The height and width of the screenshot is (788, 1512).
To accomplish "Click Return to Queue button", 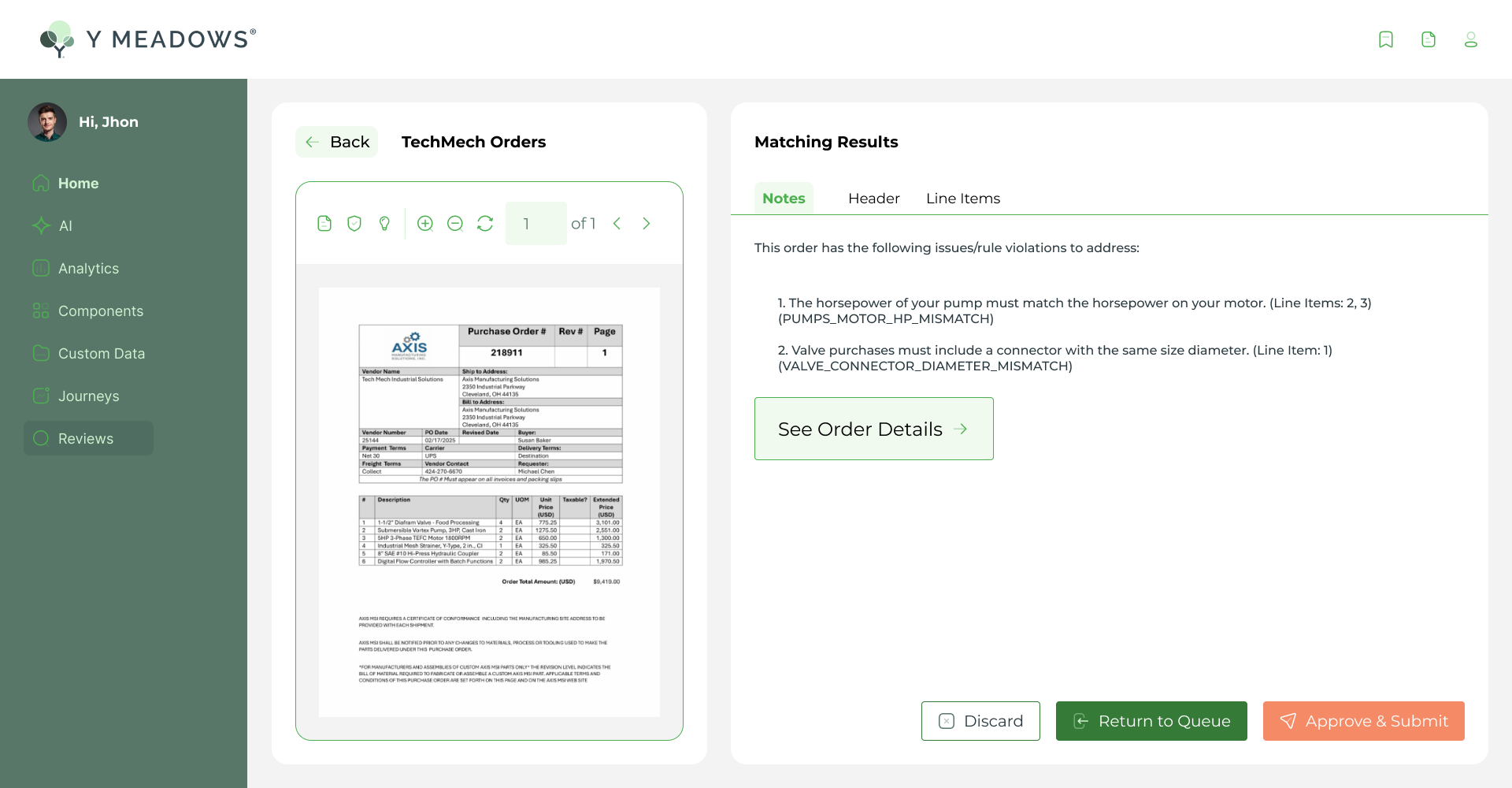I will point(1151,721).
